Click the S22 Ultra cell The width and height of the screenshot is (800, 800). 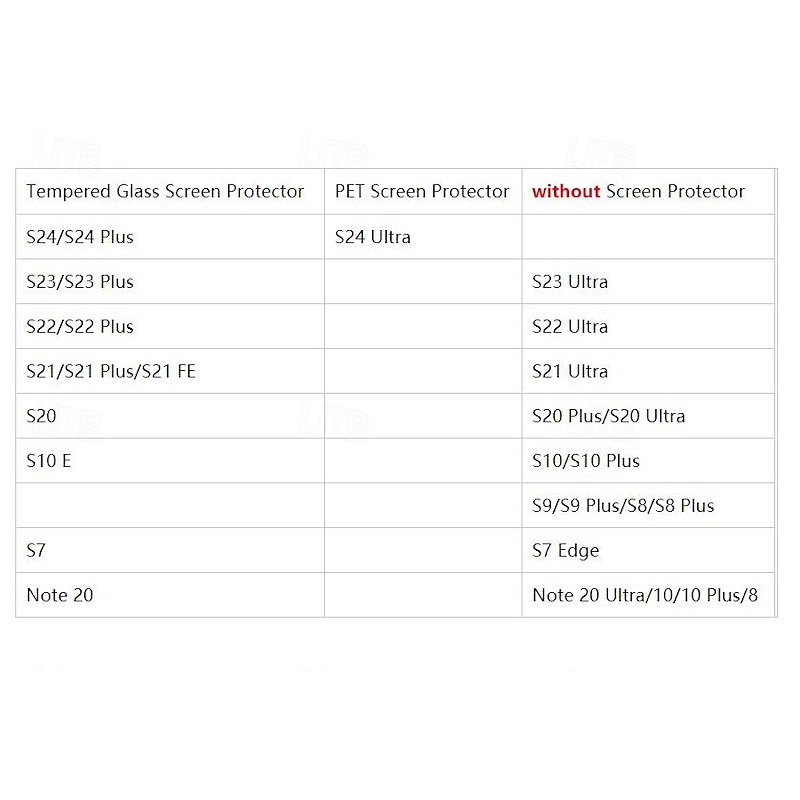pyautogui.click(x=570, y=326)
